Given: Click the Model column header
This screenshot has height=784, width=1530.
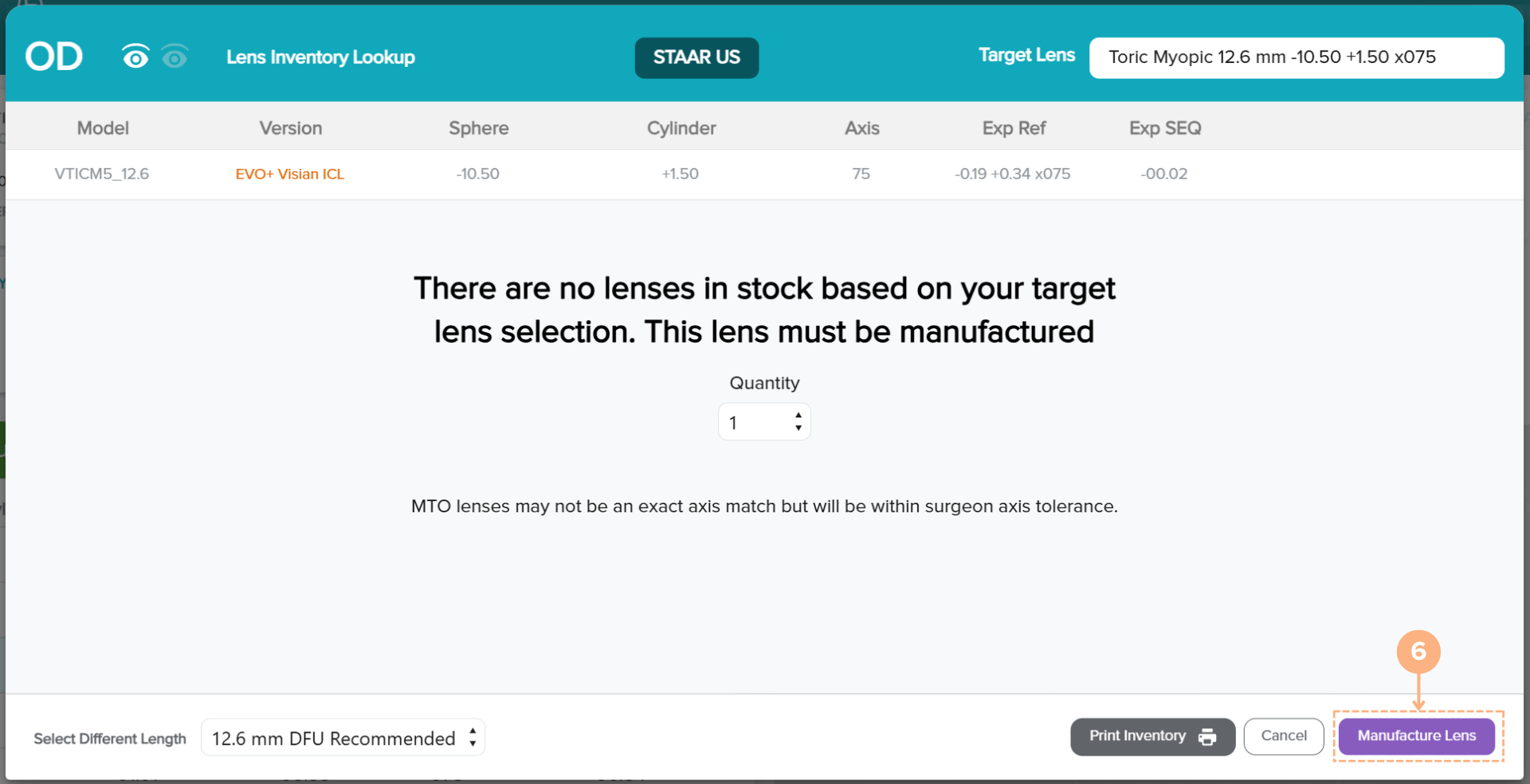Looking at the screenshot, I should pos(103,128).
